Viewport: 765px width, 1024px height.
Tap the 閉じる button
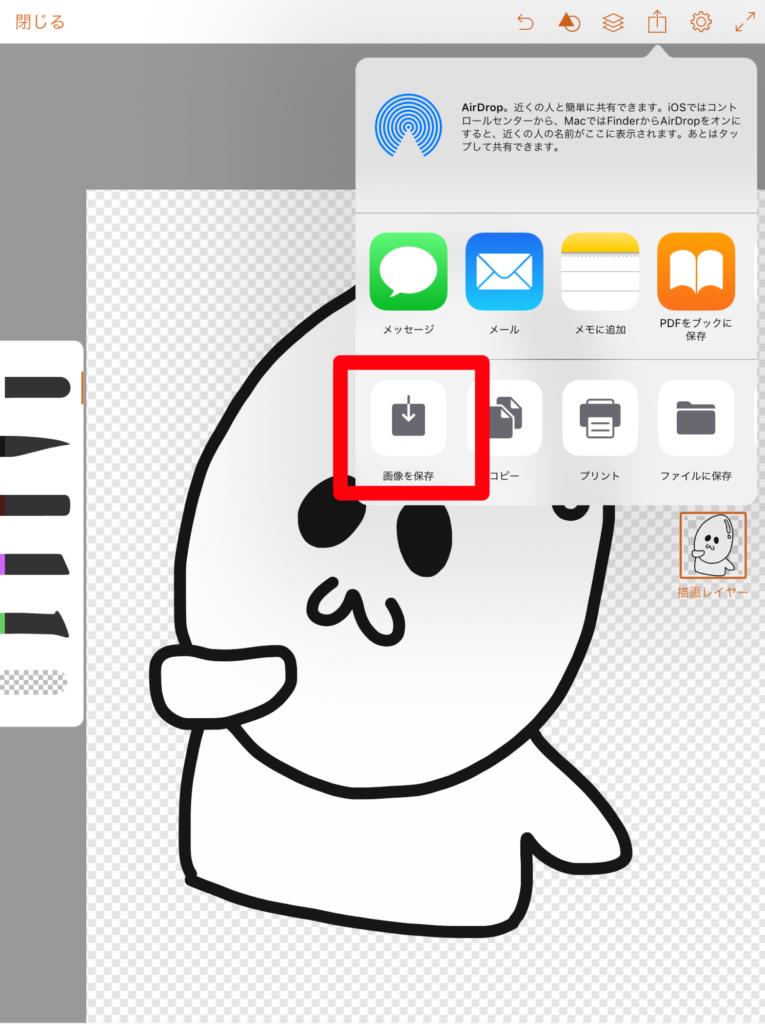(x=40, y=22)
